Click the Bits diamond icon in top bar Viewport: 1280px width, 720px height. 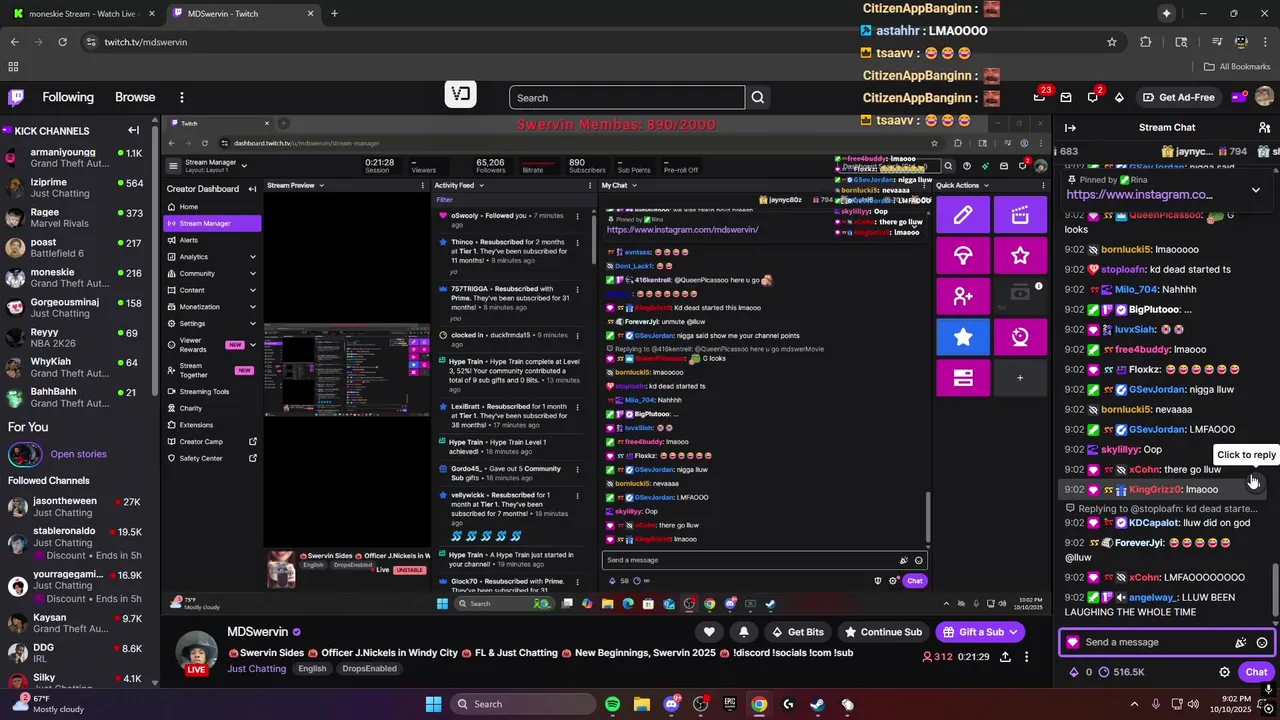(x=1119, y=97)
